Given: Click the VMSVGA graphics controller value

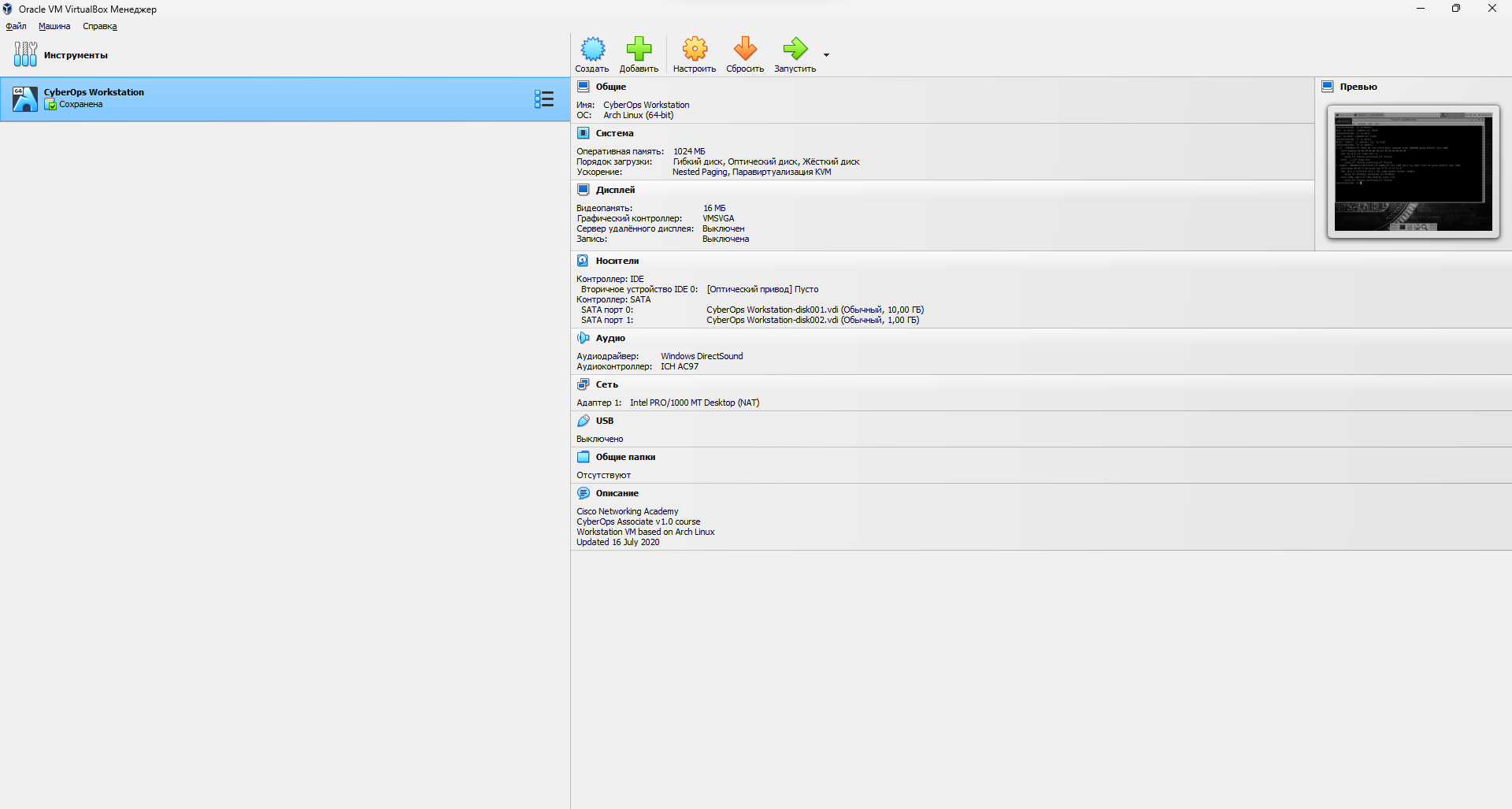Looking at the screenshot, I should pyautogui.click(x=718, y=218).
